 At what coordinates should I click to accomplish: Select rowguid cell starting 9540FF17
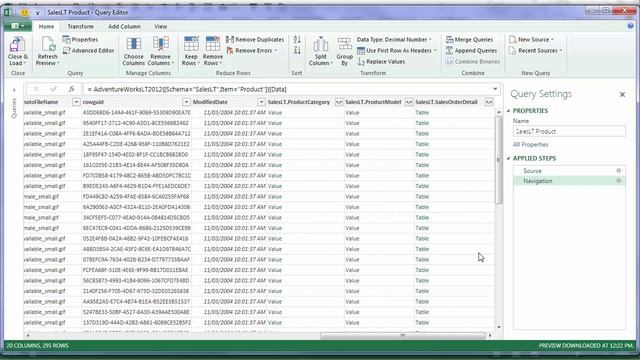(136, 123)
